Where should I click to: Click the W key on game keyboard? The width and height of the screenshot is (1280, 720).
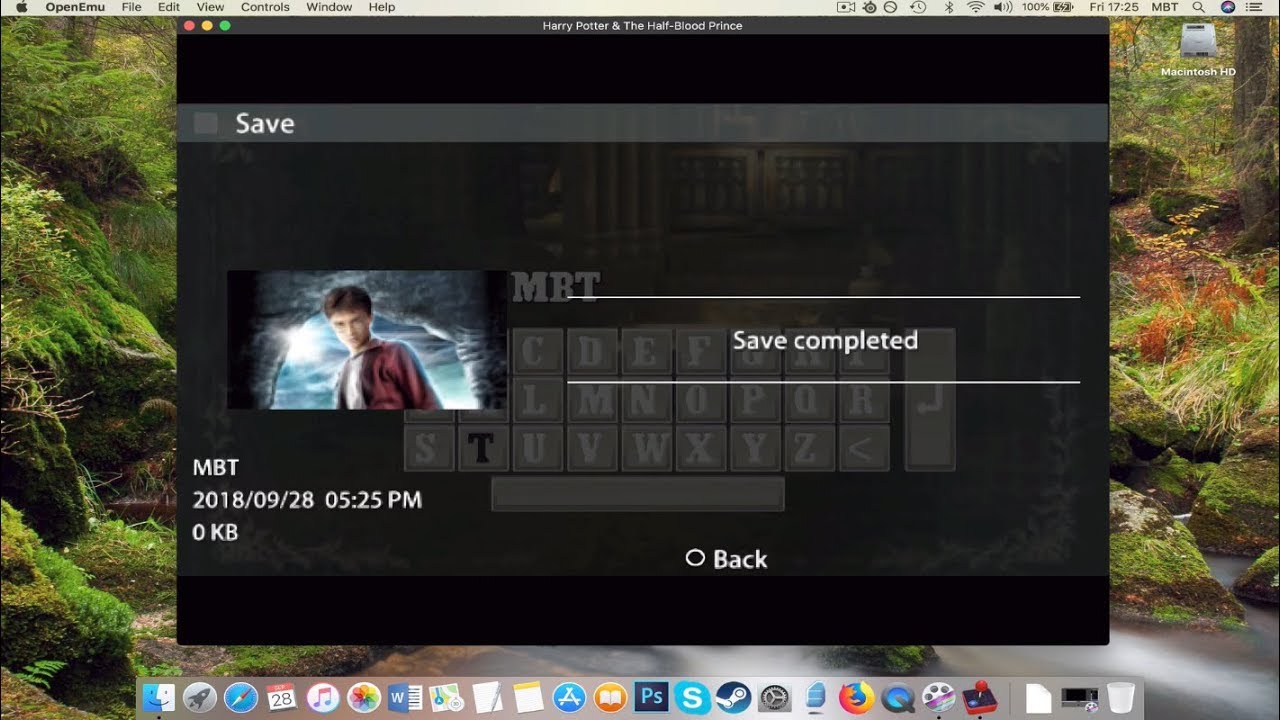[x=646, y=449]
